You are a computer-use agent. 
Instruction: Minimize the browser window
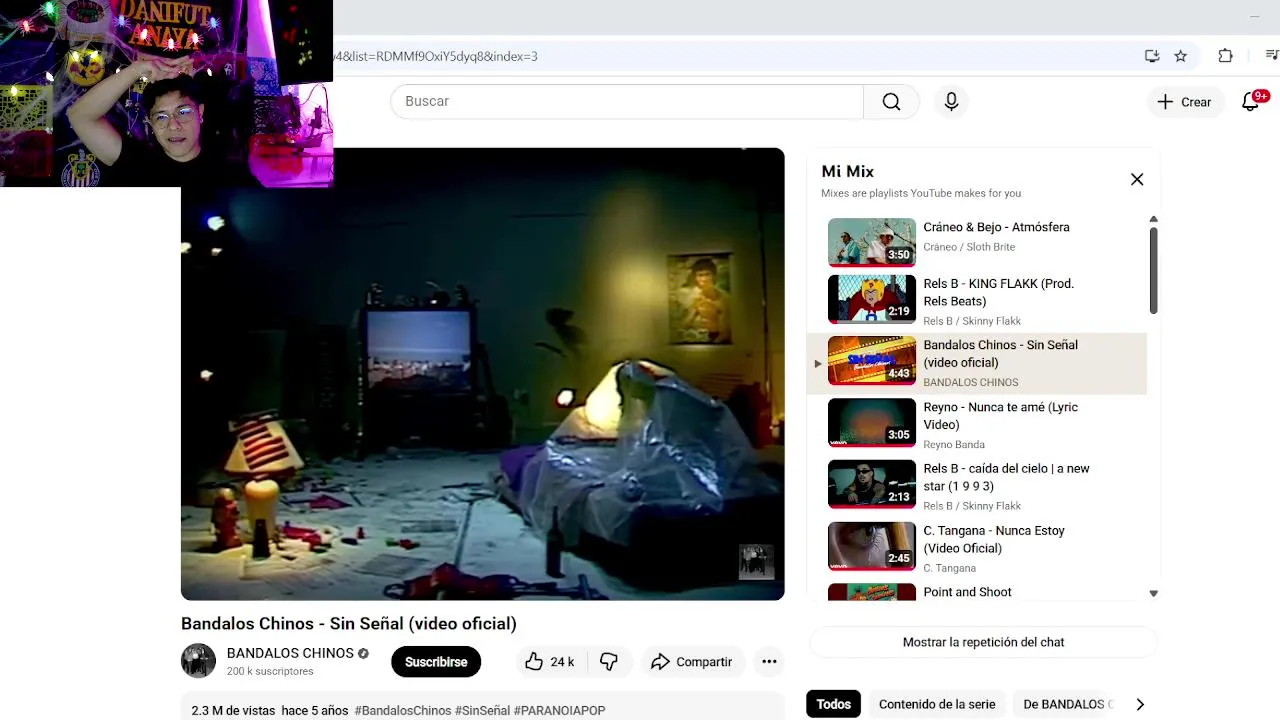1254,16
